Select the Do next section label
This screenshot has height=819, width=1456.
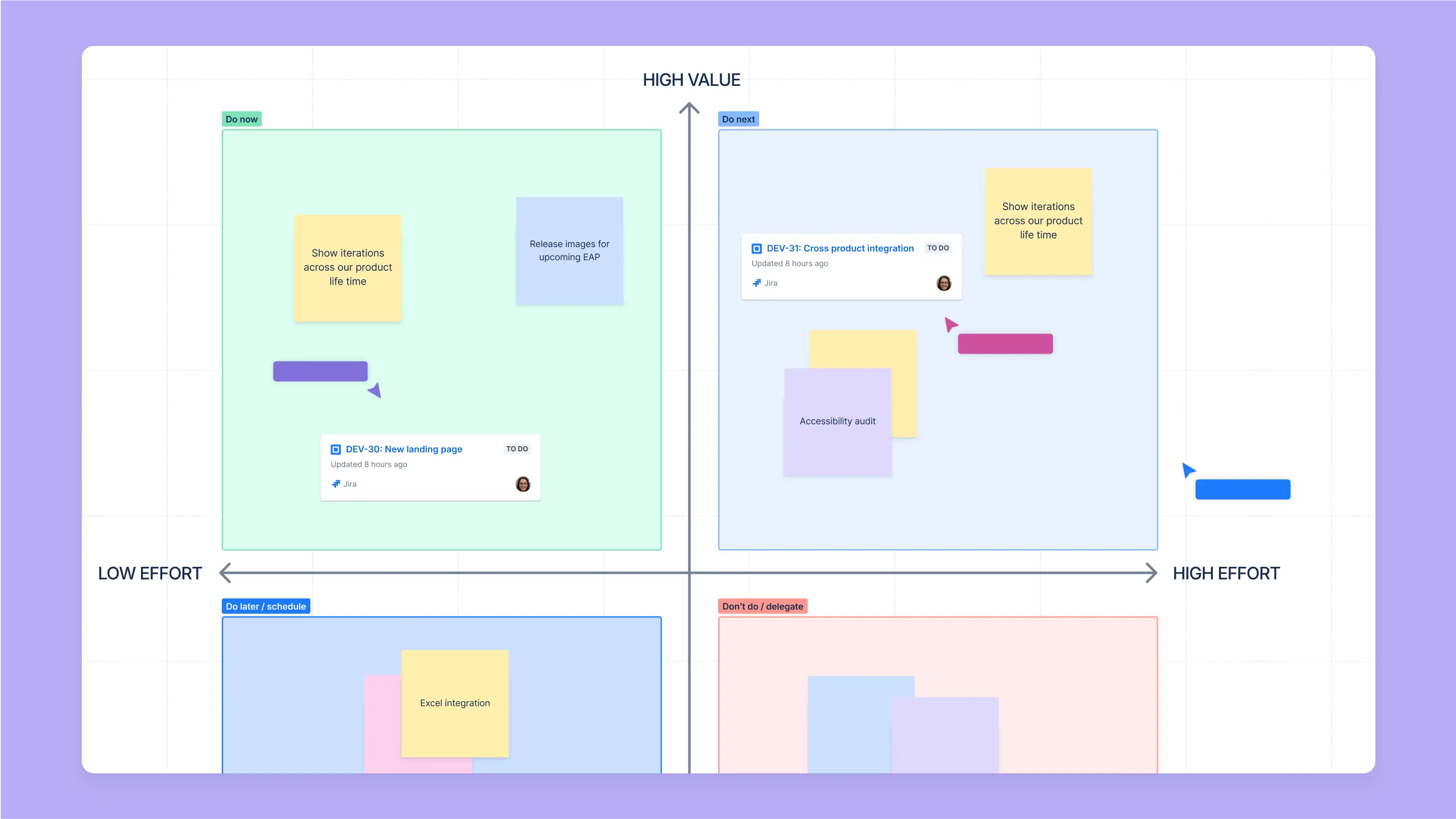(738, 119)
